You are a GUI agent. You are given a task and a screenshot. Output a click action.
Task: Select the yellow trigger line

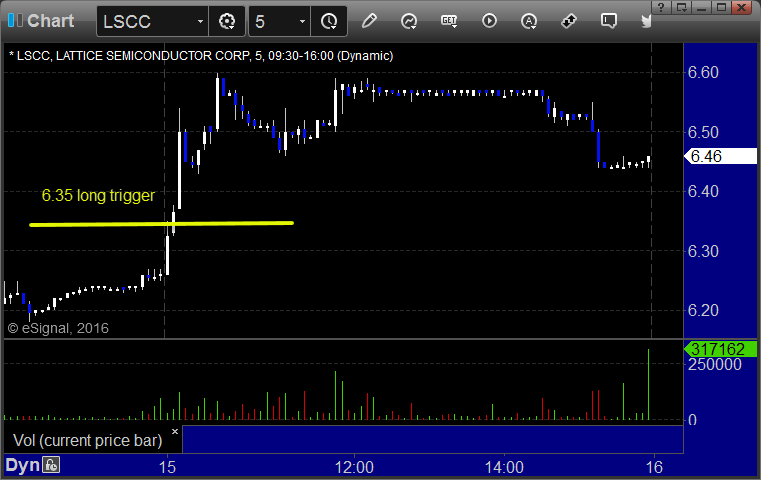pyautogui.click(x=161, y=224)
